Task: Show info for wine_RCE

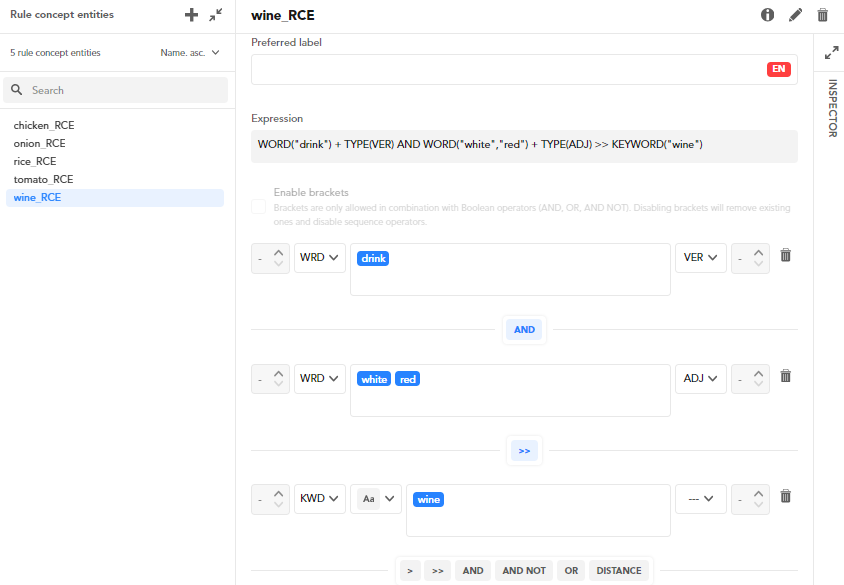Action: pyautogui.click(x=768, y=15)
